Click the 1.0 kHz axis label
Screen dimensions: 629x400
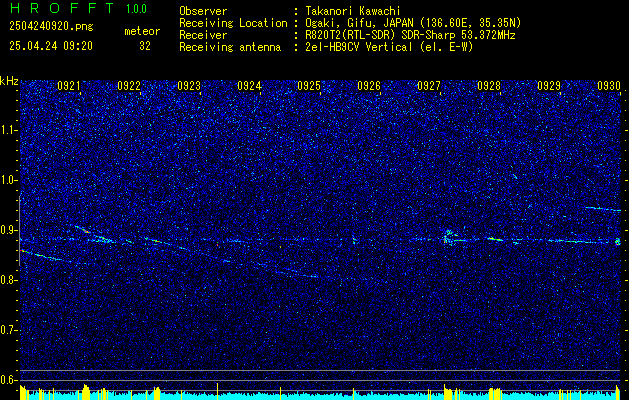pyautogui.click(x=9, y=181)
